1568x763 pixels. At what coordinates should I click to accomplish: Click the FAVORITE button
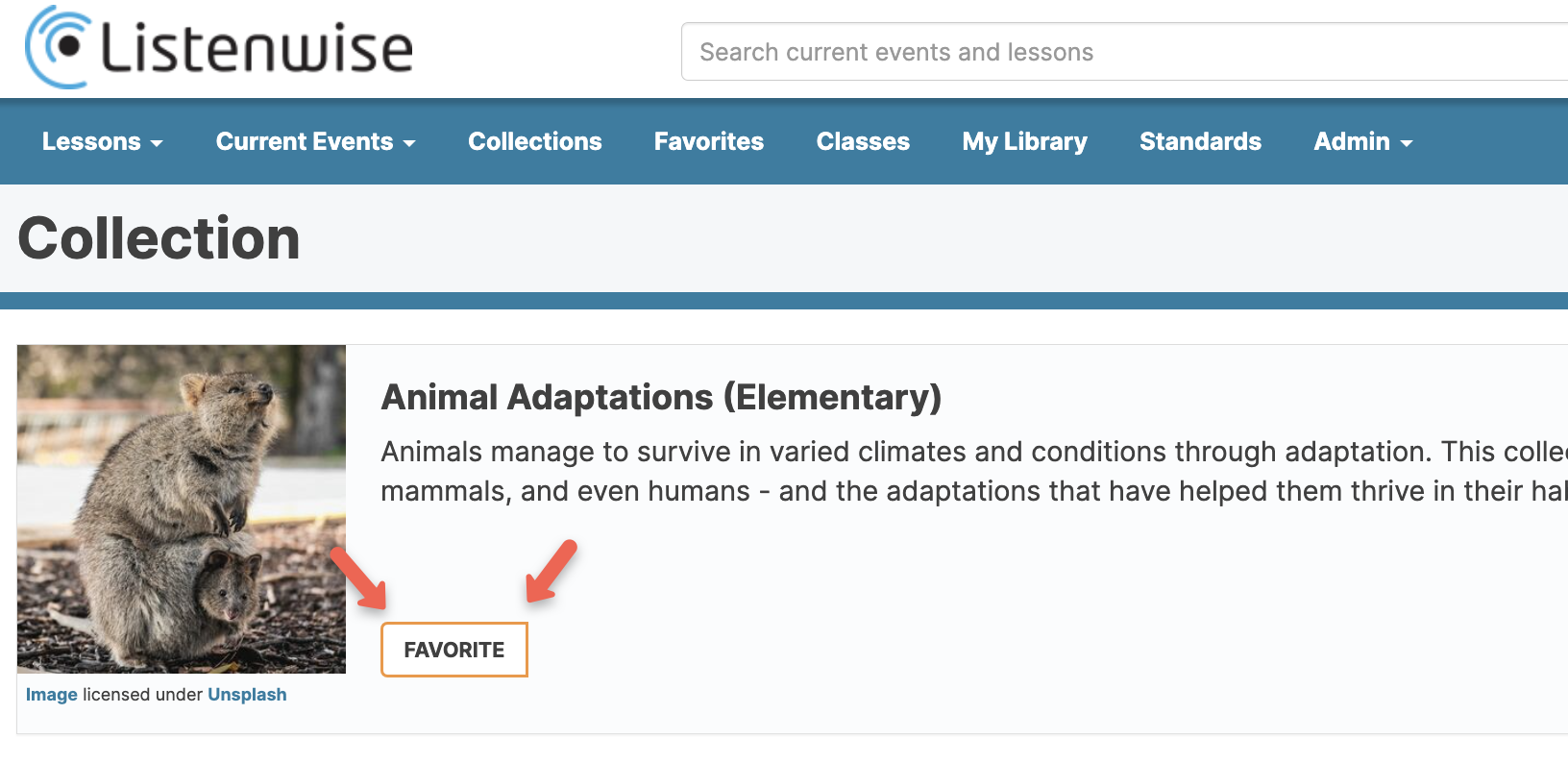pos(454,650)
